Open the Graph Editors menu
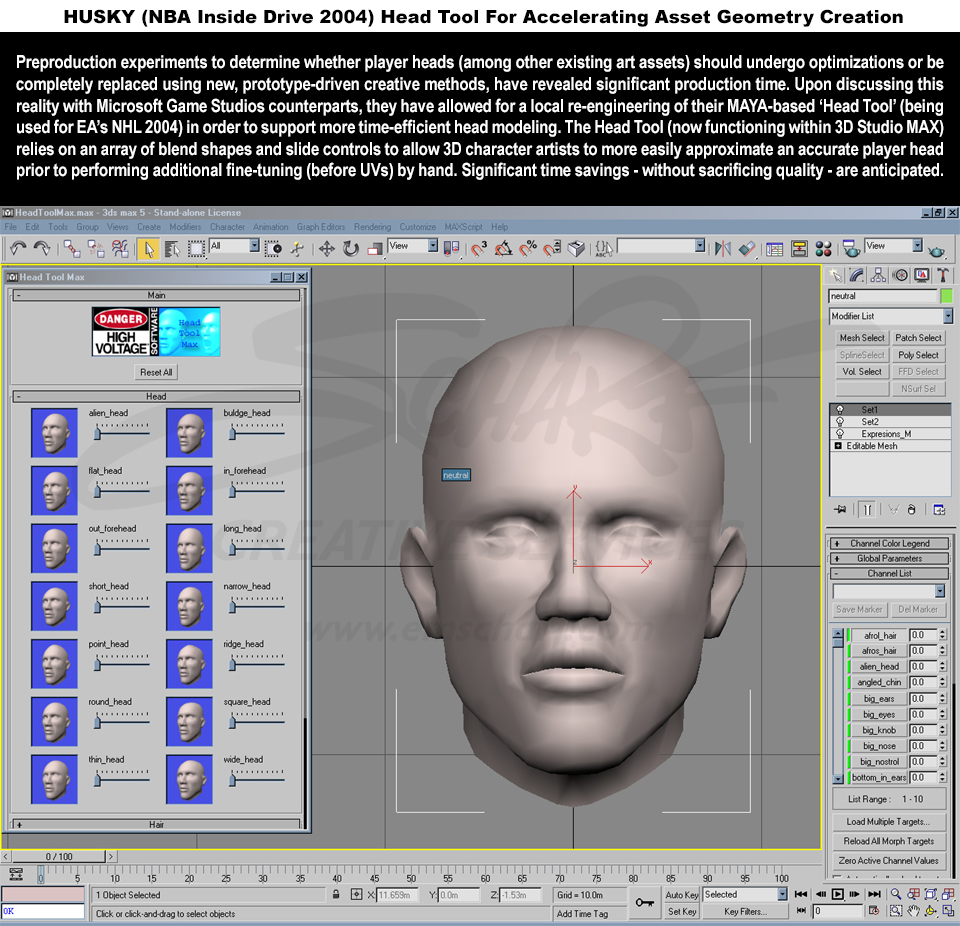 click(321, 227)
